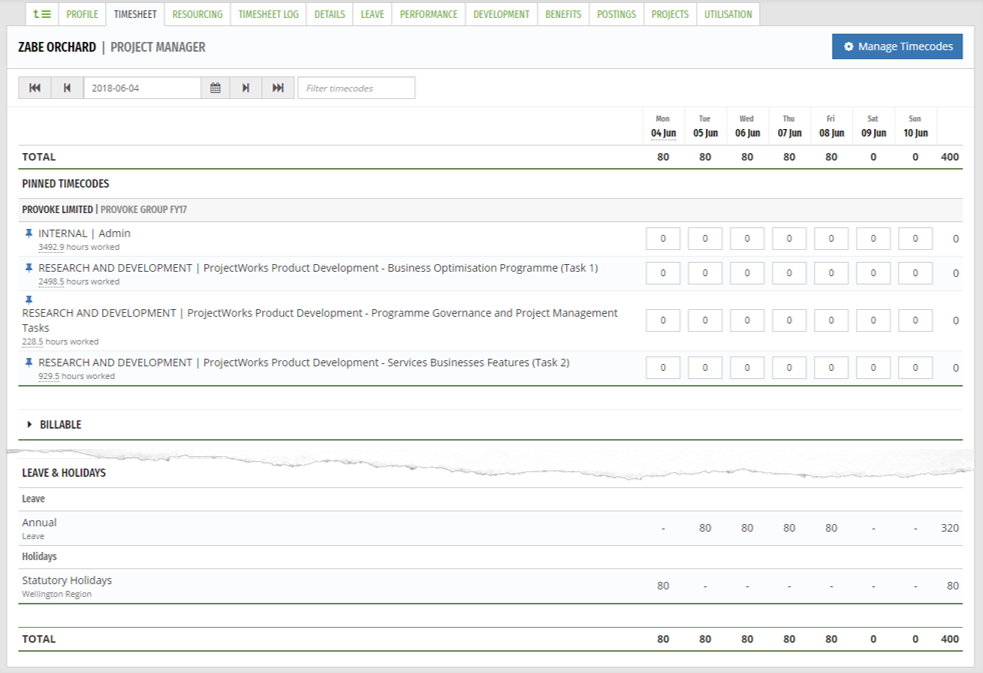Screen dimensions: 983x673
Task: Open the Utilisation tab
Action: 728,14
